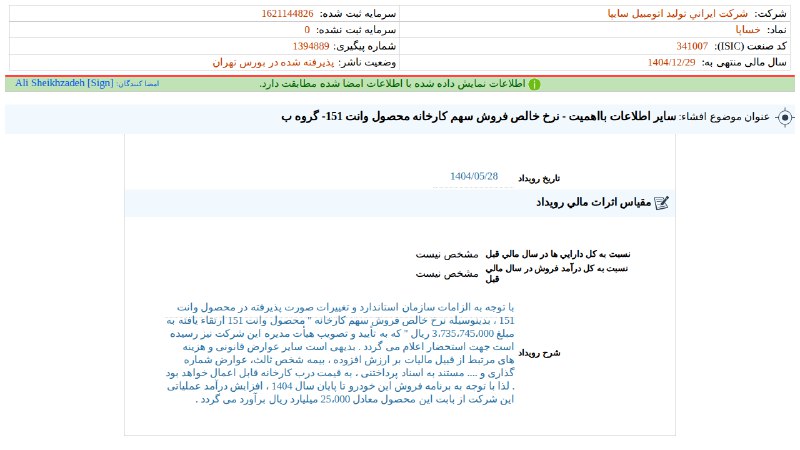800x450 pixels.
Task: Click the unregistered capital value 0
Action: [x=307, y=30]
